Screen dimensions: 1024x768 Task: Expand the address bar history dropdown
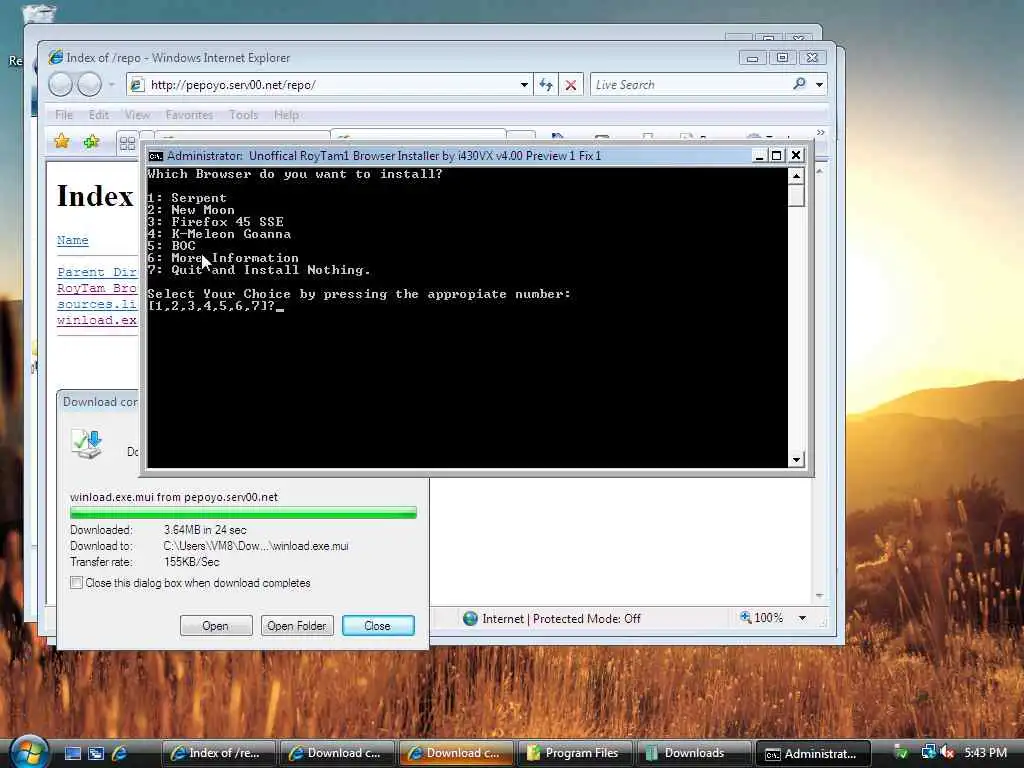[x=524, y=85]
